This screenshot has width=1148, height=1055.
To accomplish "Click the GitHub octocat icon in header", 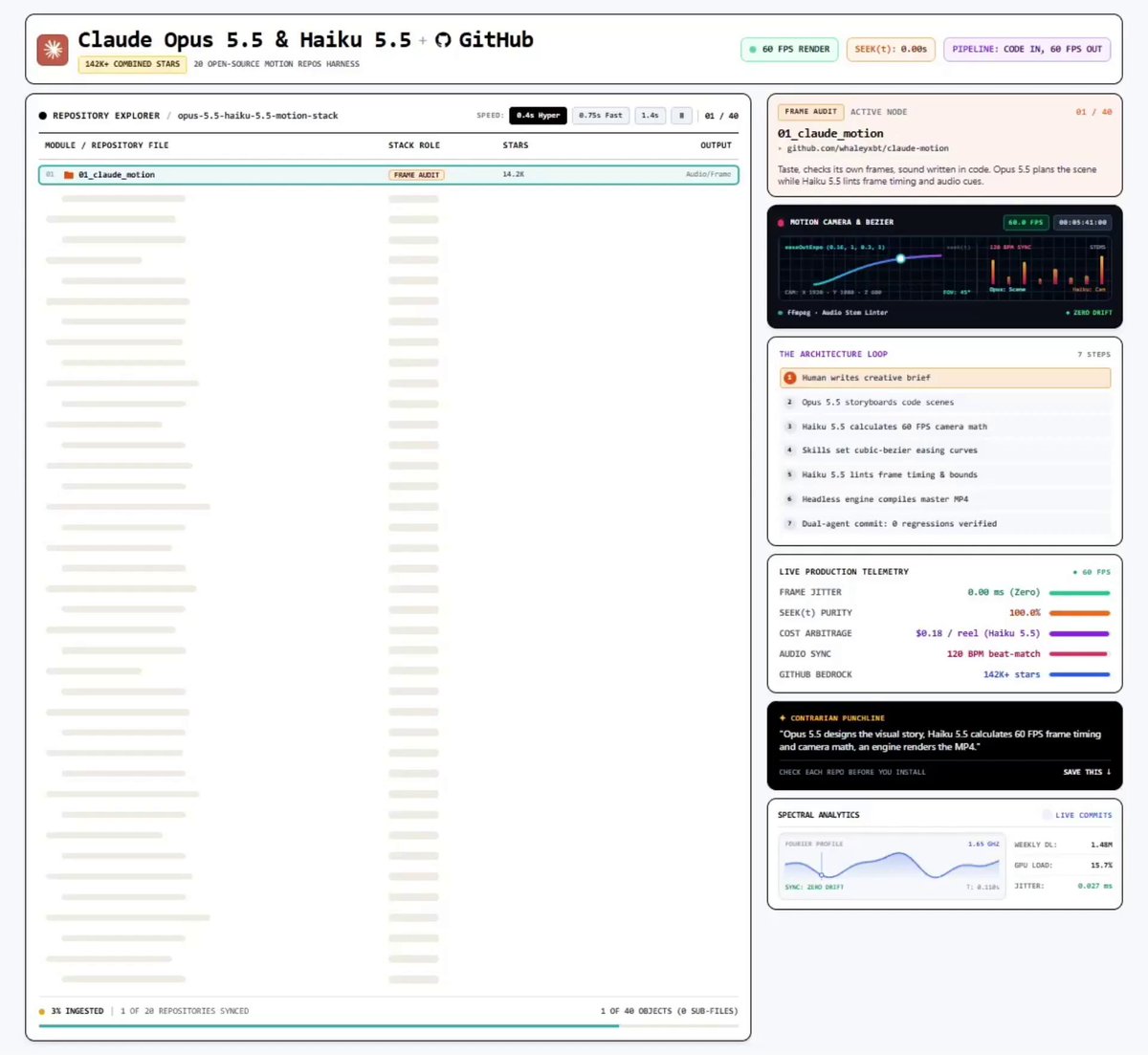I will [x=443, y=40].
